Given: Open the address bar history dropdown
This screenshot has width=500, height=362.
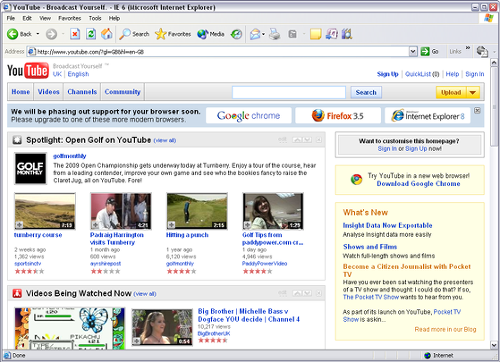Looking at the screenshot, I should 413,51.
